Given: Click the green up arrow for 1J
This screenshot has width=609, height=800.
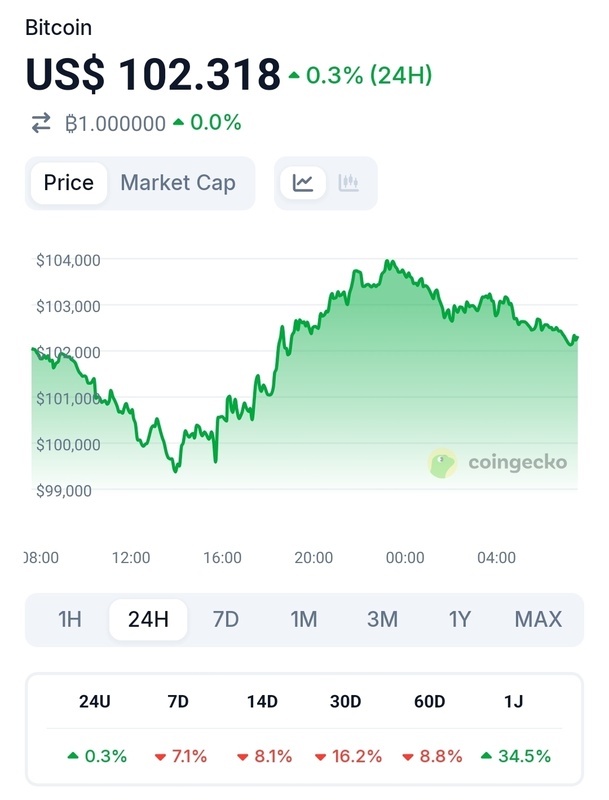Looking at the screenshot, I should (x=487, y=757).
